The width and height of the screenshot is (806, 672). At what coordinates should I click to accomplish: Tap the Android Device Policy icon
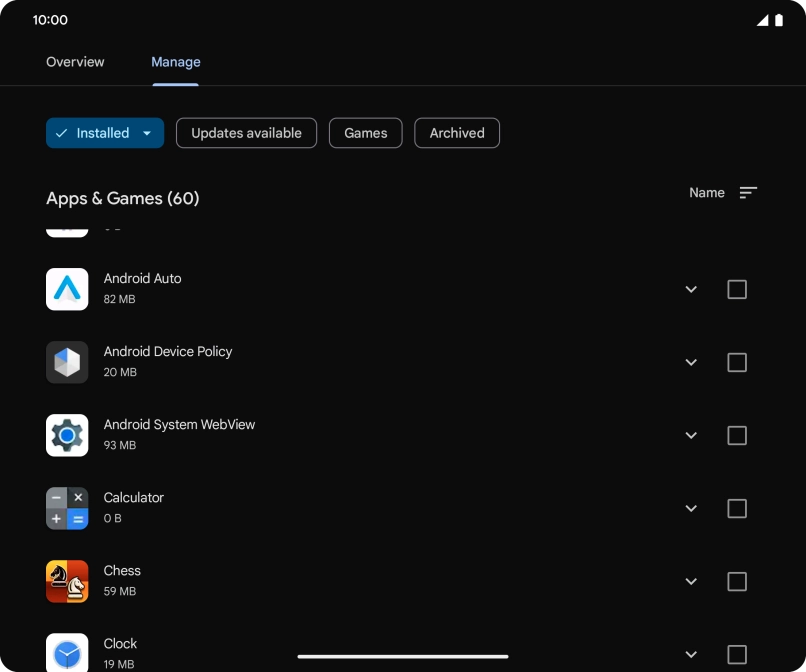click(x=67, y=362)
